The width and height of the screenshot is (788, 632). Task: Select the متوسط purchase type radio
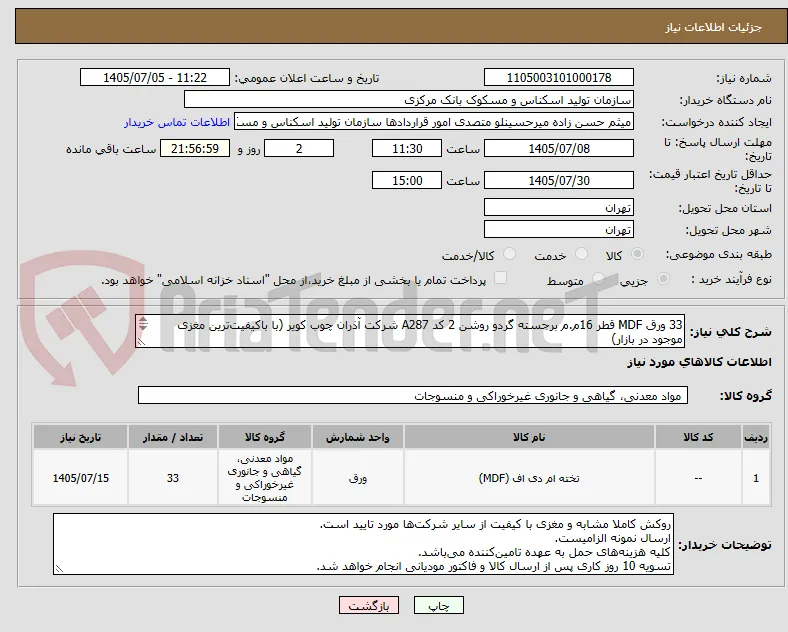[x=598, y=279]
